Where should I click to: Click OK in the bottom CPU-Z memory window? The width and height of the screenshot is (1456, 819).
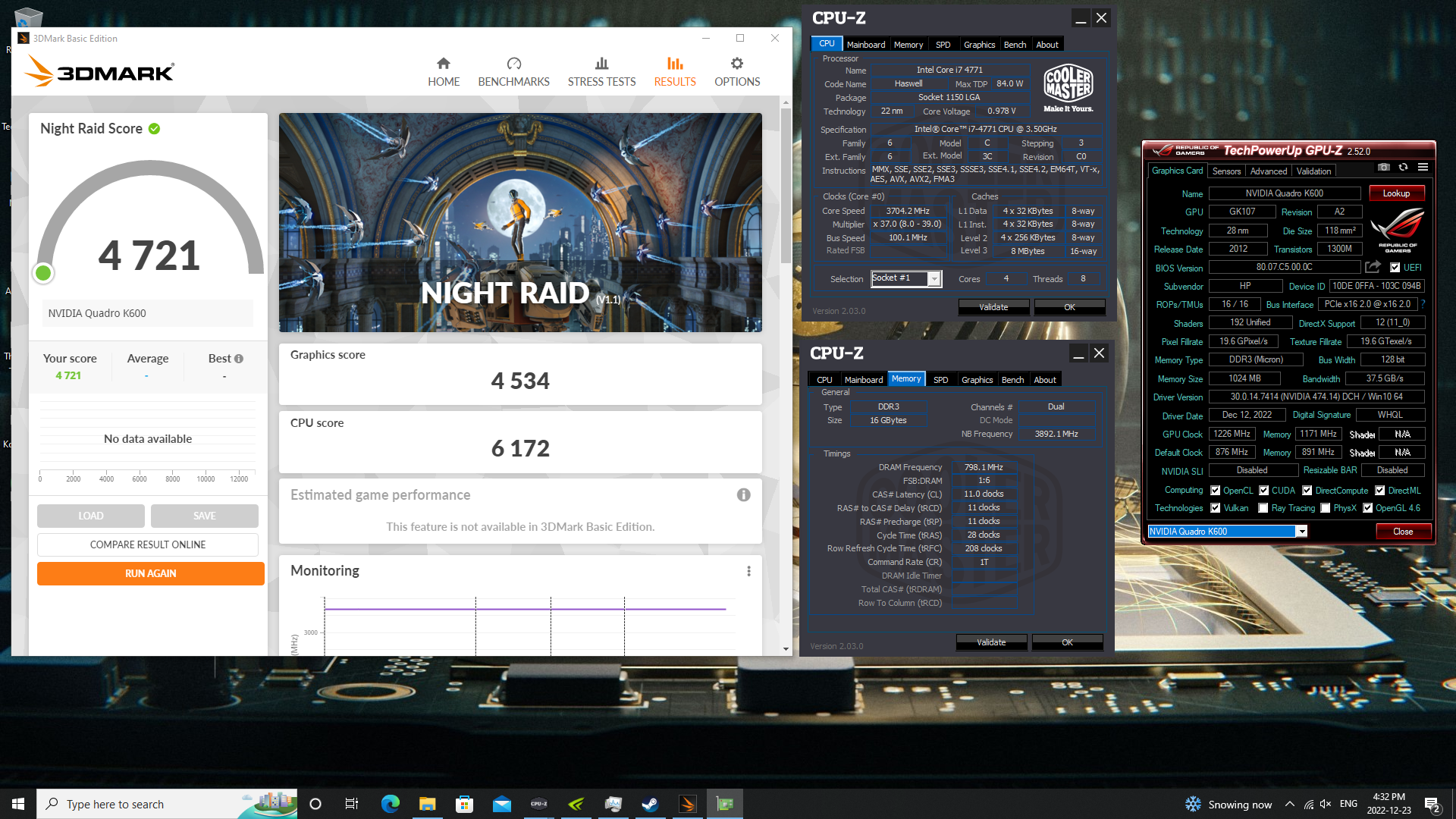[1067, 642]
